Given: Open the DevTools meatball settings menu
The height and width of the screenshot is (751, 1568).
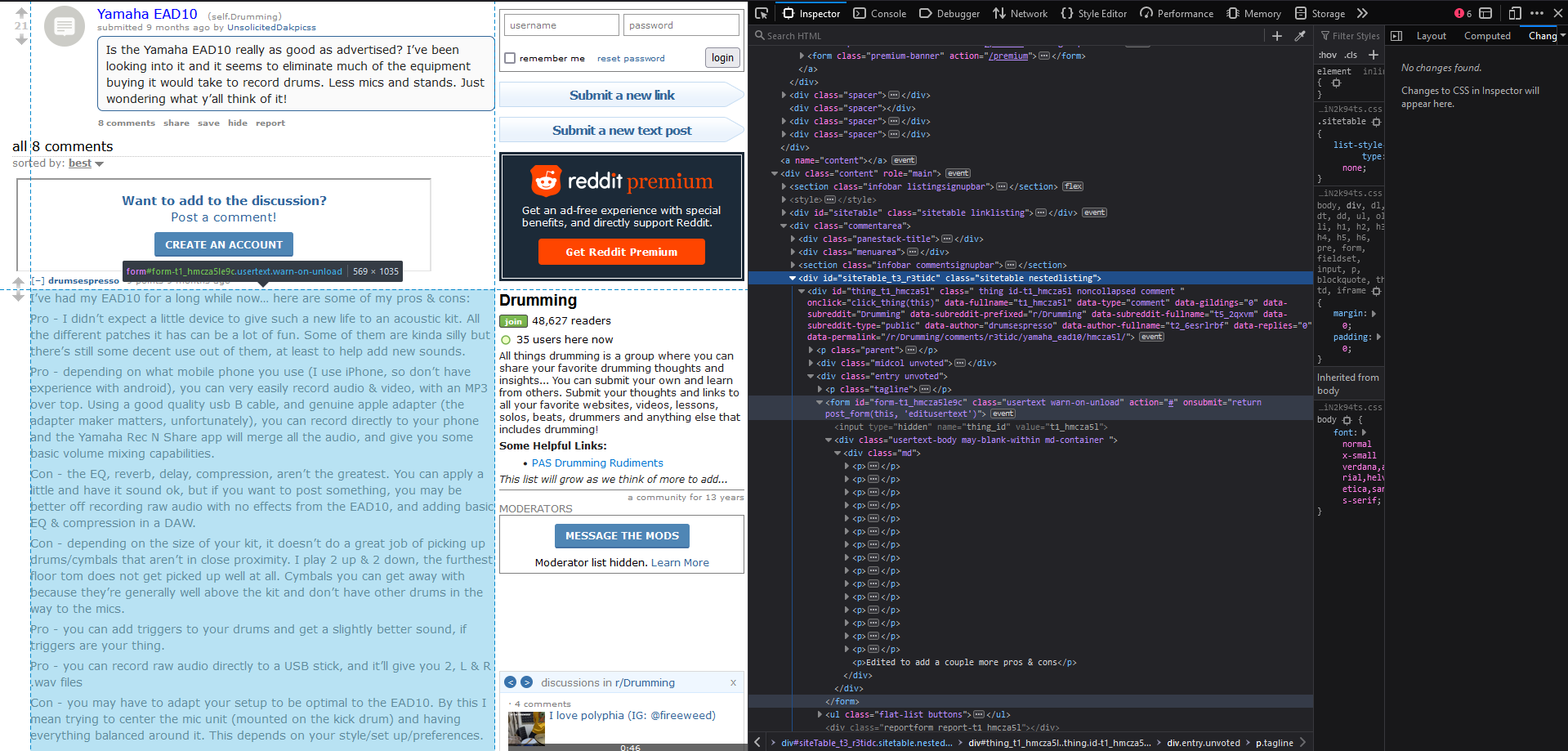Looking at the screenshot, I should [x=1535, y=13].
